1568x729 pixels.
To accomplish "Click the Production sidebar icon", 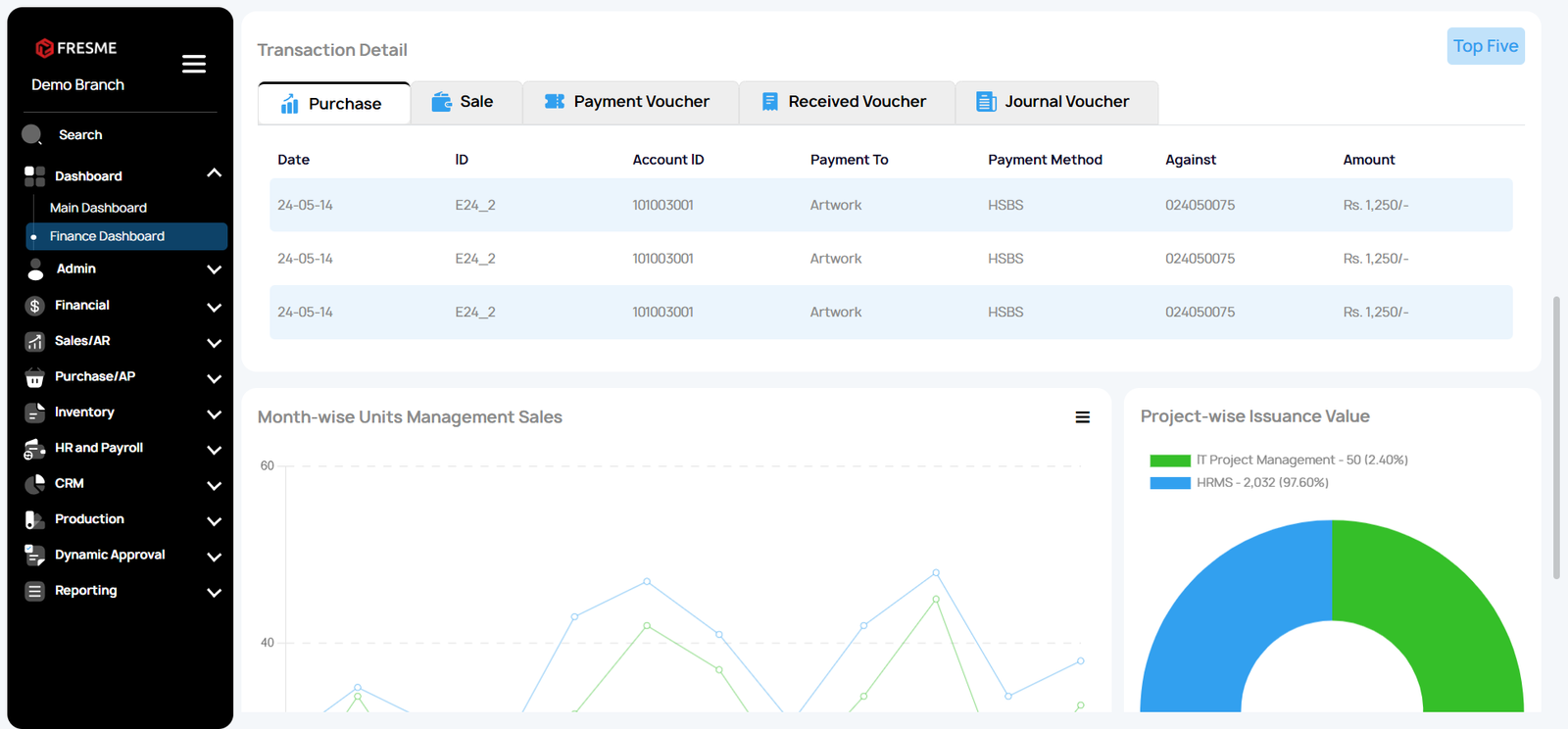I will (x=35, y=519).
